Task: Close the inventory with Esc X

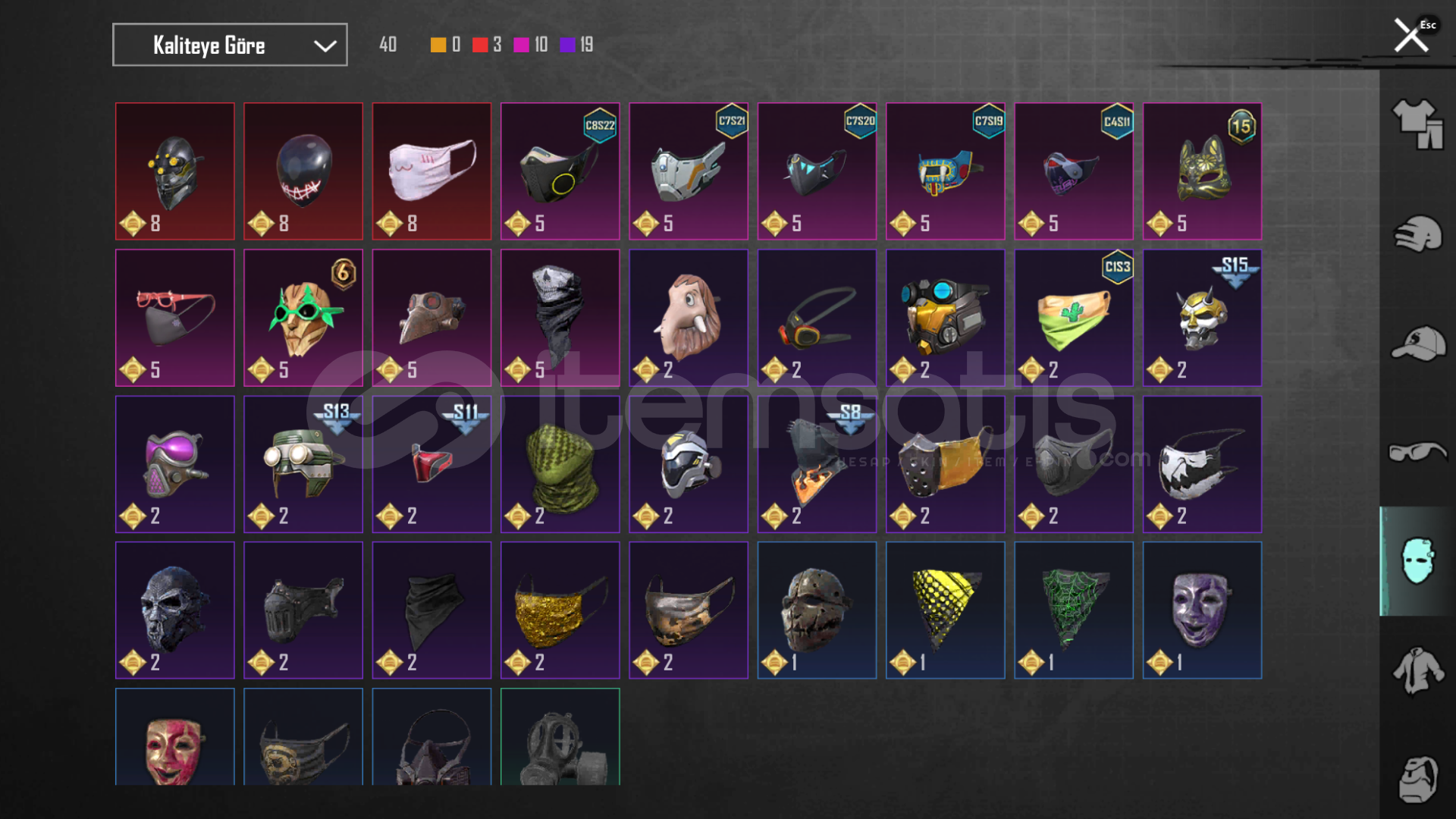Action: 1414,35
